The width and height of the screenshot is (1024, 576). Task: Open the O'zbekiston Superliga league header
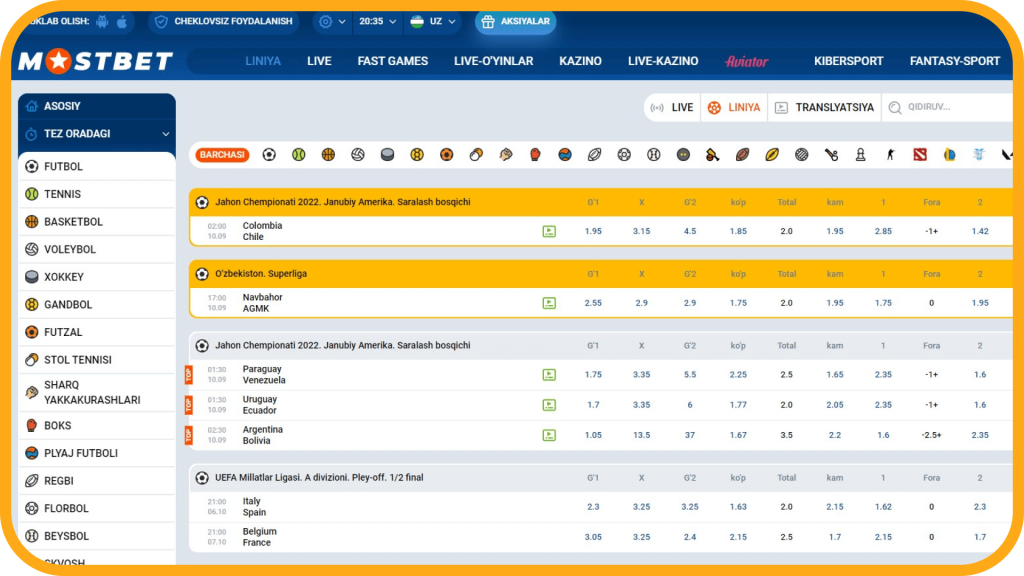(261, 274)
